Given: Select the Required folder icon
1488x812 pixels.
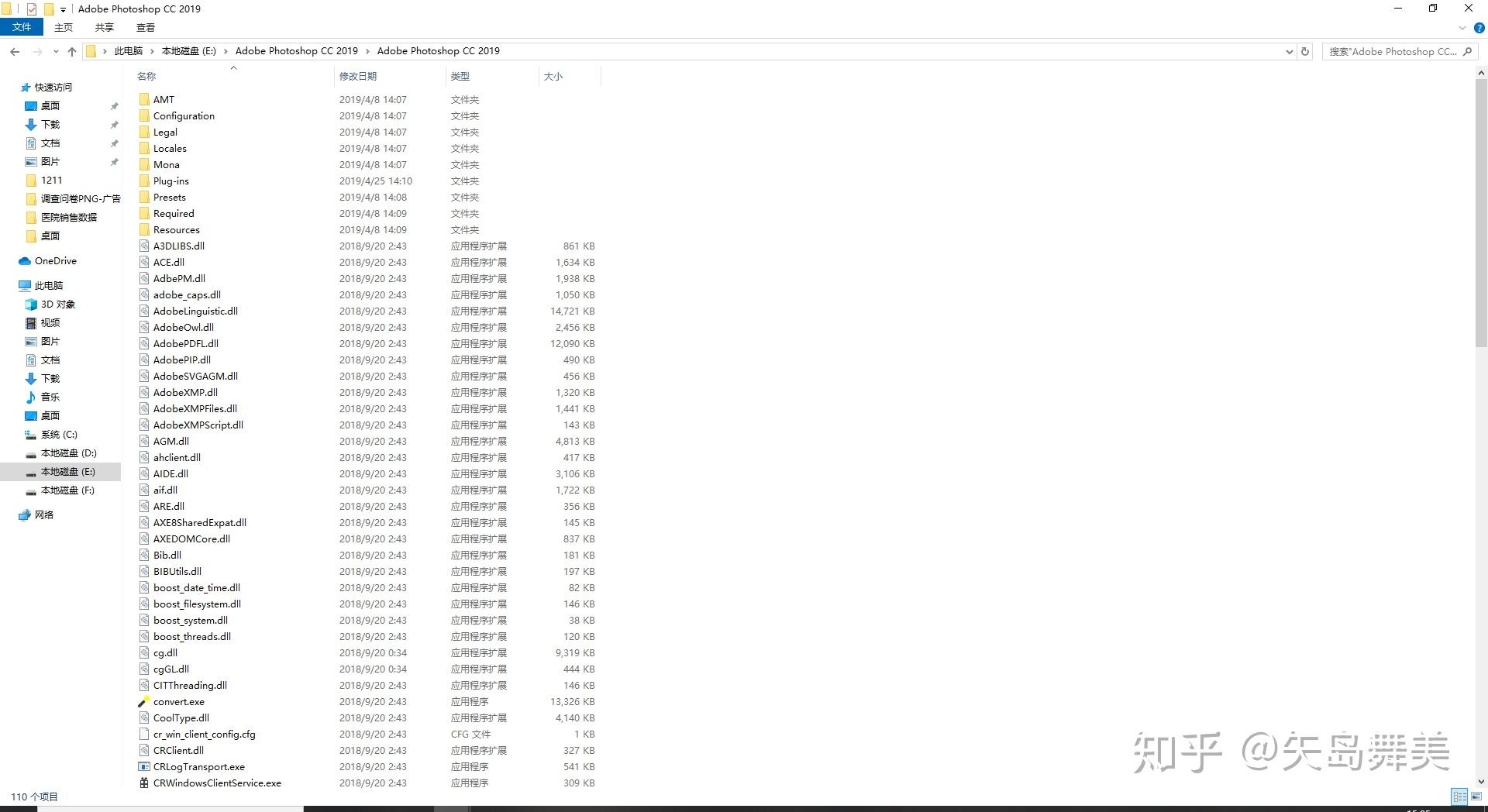Looking at the screenshot, I should pos(144,213).
